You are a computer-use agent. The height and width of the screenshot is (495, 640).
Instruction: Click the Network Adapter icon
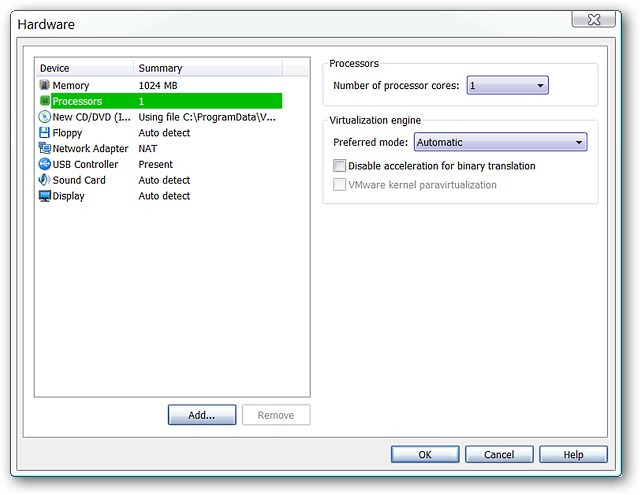click(44, 148)
